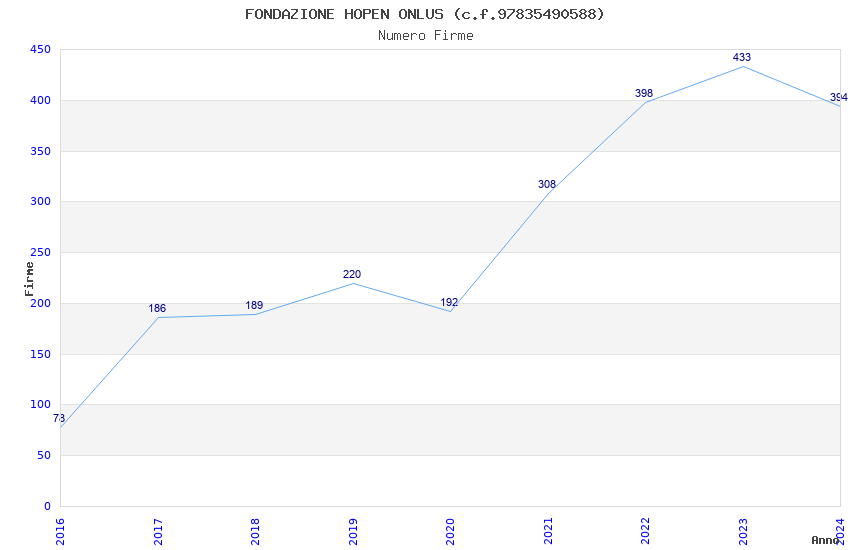
Task: Click the data label 192
Action: (449, 302)
